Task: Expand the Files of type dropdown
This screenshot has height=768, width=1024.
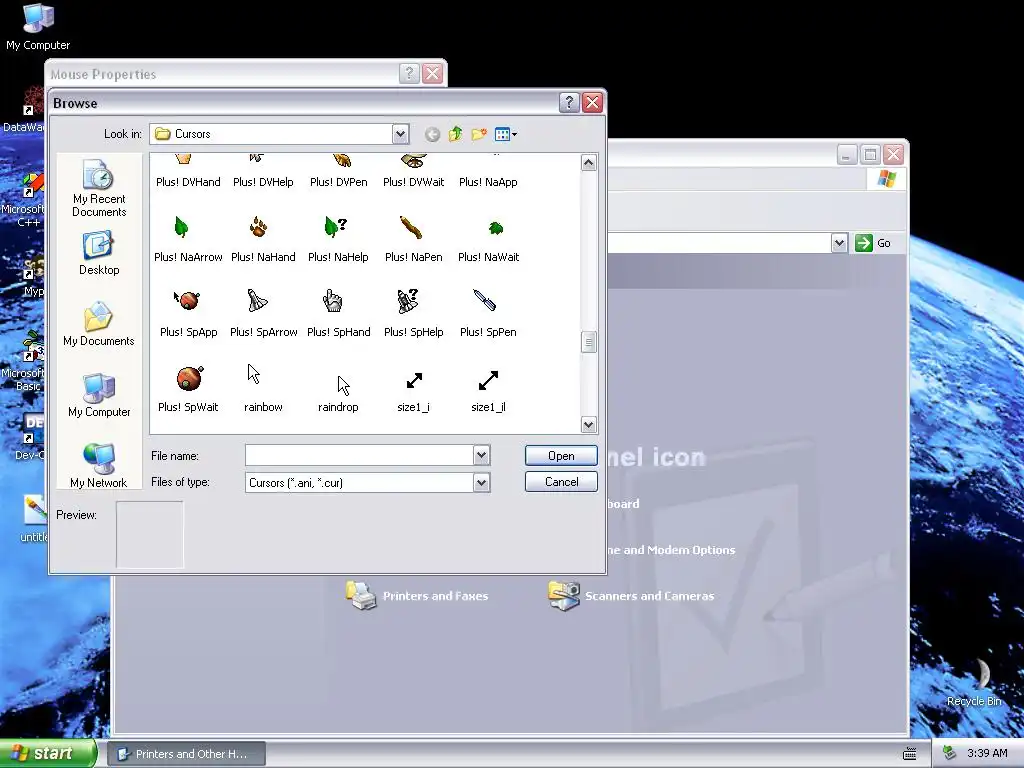Action: click(x=481, y=483)
